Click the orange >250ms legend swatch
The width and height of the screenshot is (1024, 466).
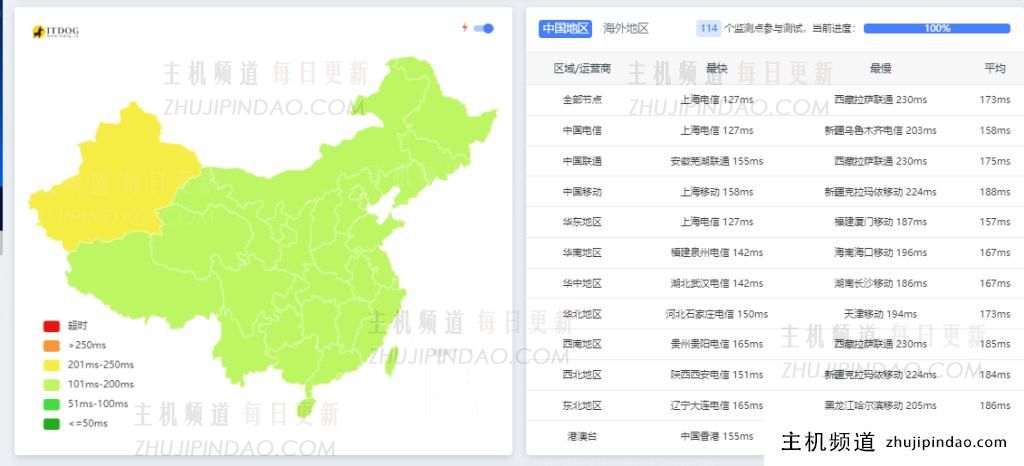51,346
